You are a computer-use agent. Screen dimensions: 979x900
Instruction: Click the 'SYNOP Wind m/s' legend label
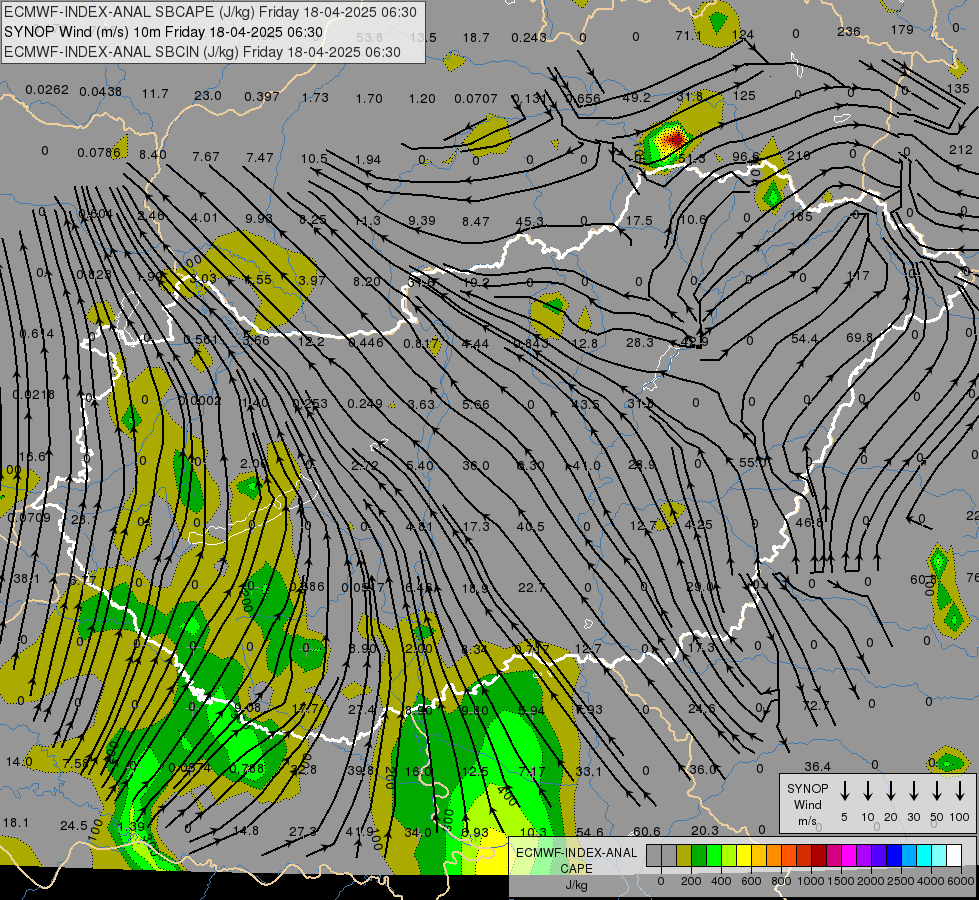(x=807, y=804)
